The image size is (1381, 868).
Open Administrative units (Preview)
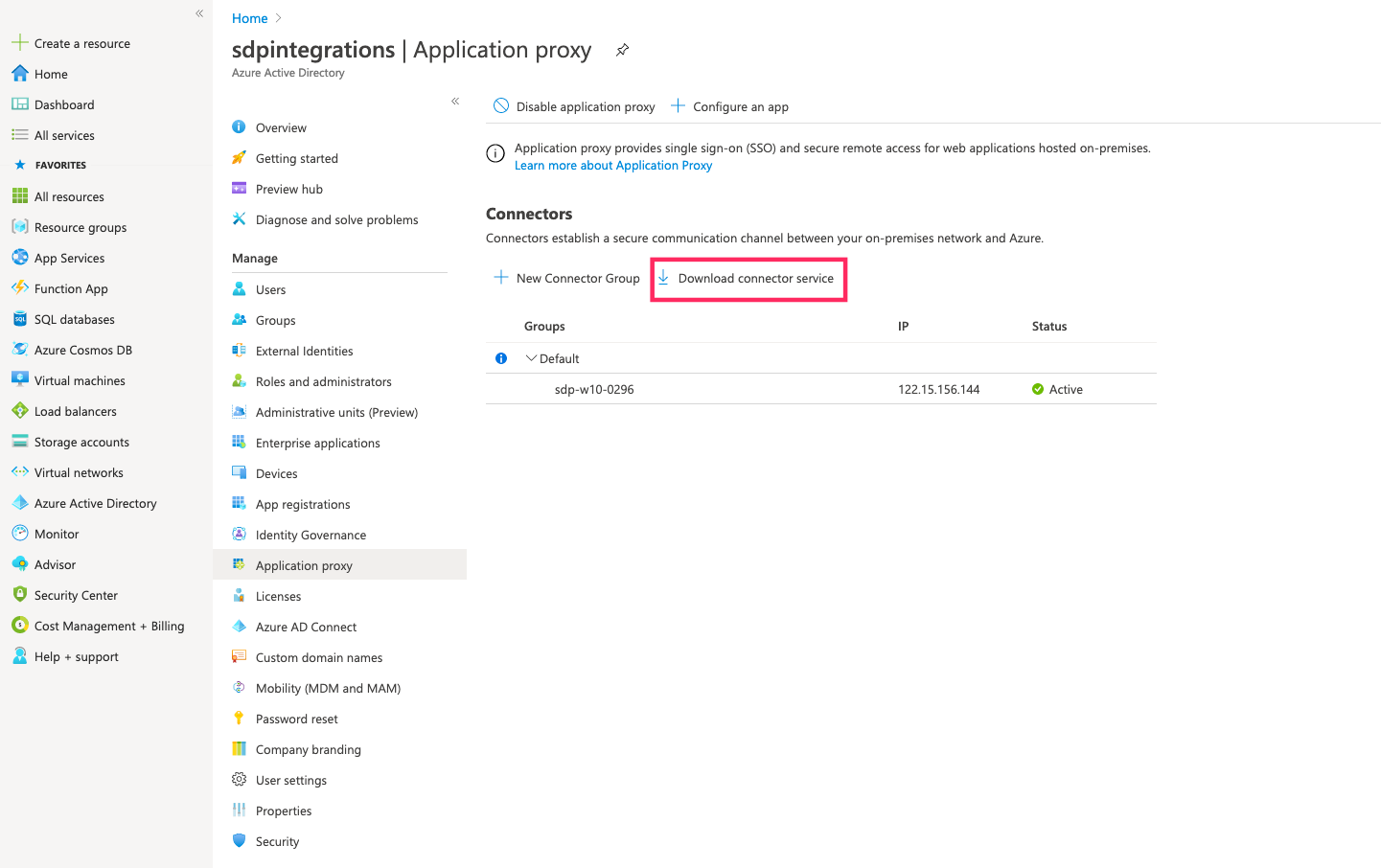(x=339, y=412)
